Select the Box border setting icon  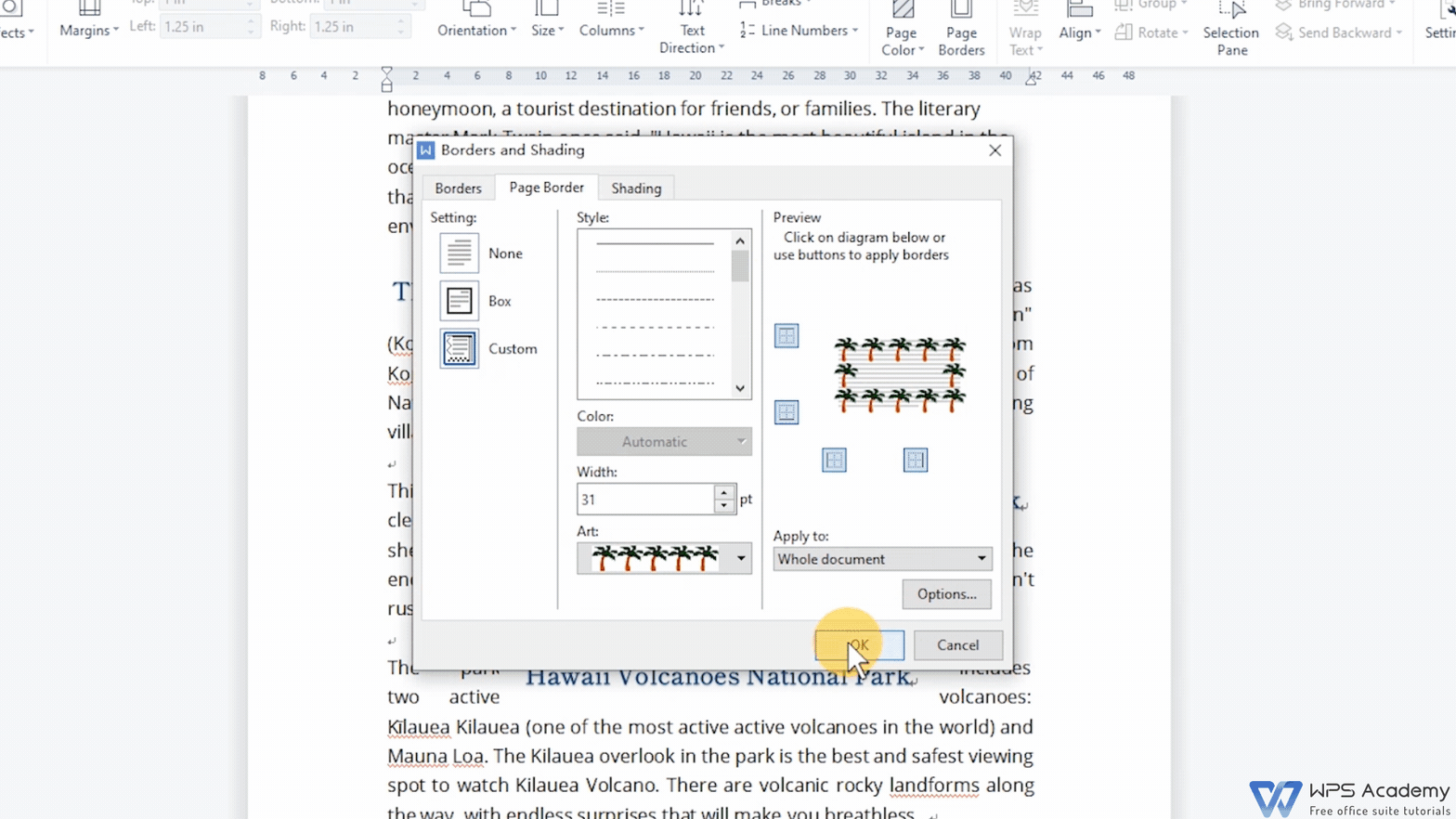[459, 301]
